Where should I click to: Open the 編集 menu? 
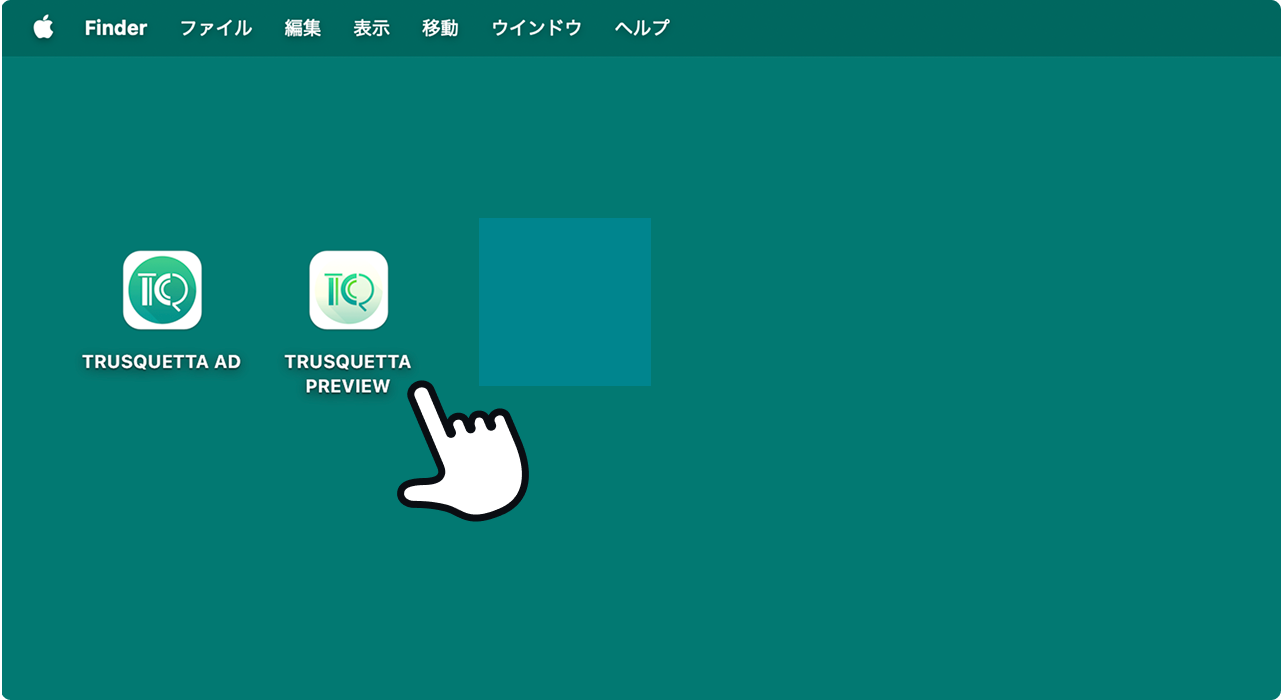[303, 28]
